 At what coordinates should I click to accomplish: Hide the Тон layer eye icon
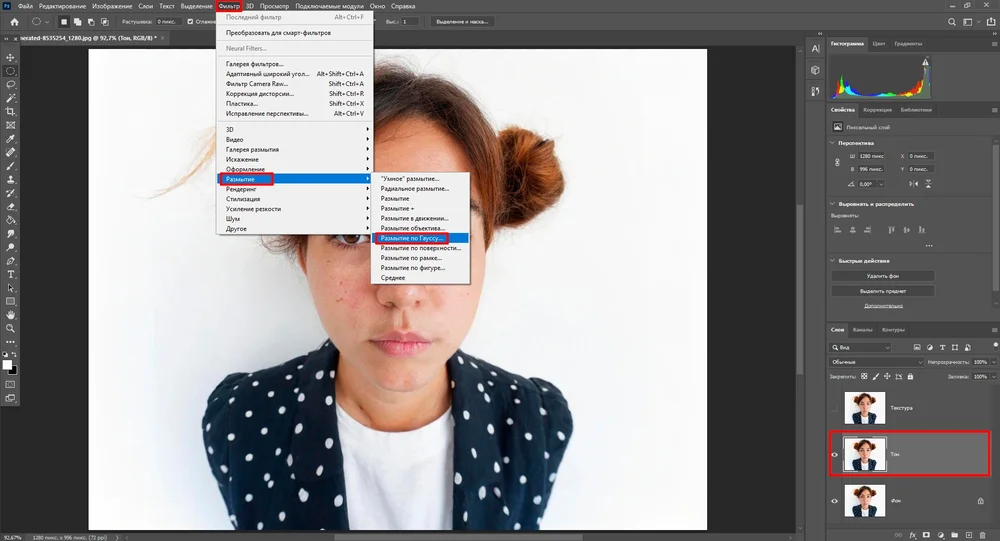coord(834,454)
